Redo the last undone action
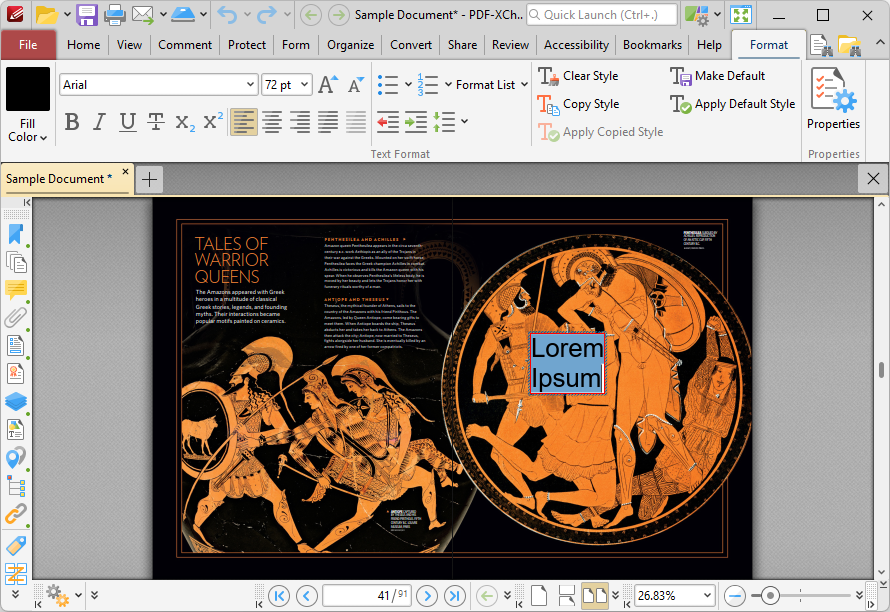890x612 pixels. (x=266, y=15)
